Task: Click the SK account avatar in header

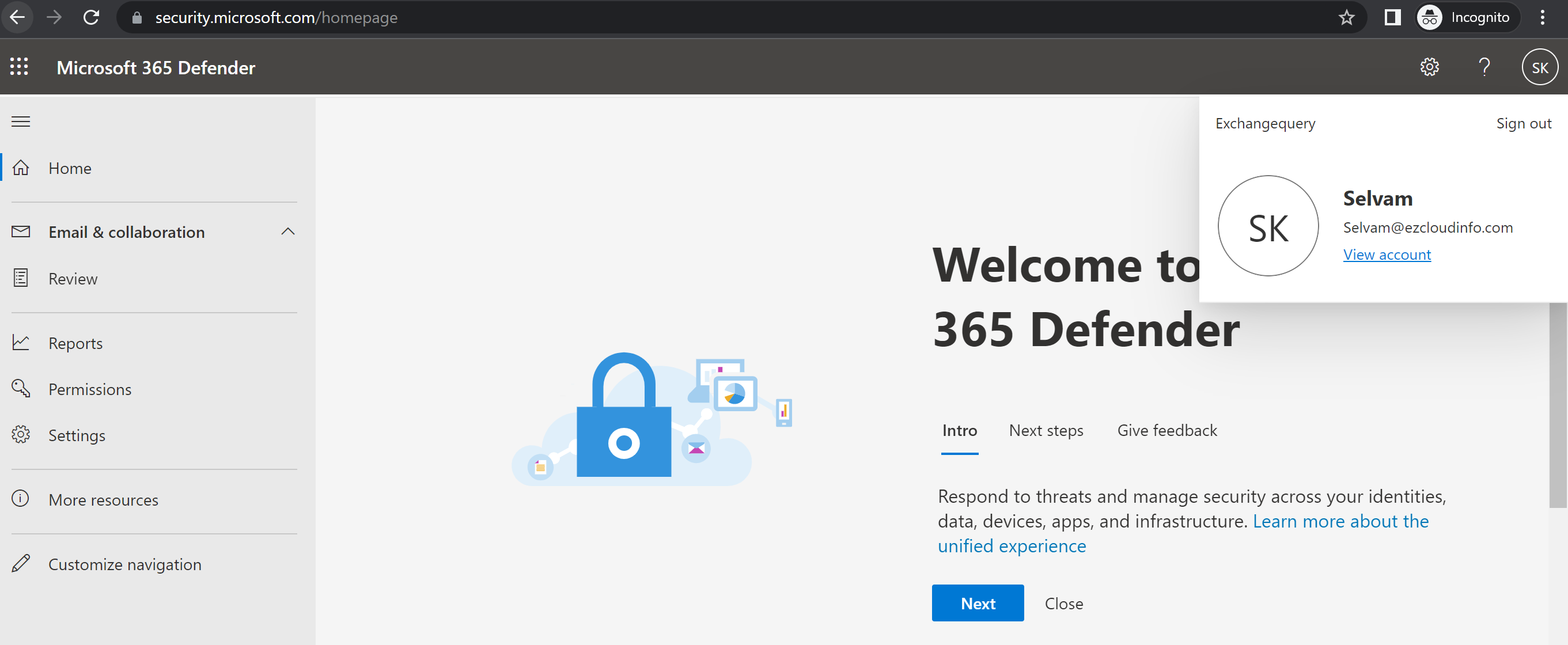Action: (x=1539, y=67)
